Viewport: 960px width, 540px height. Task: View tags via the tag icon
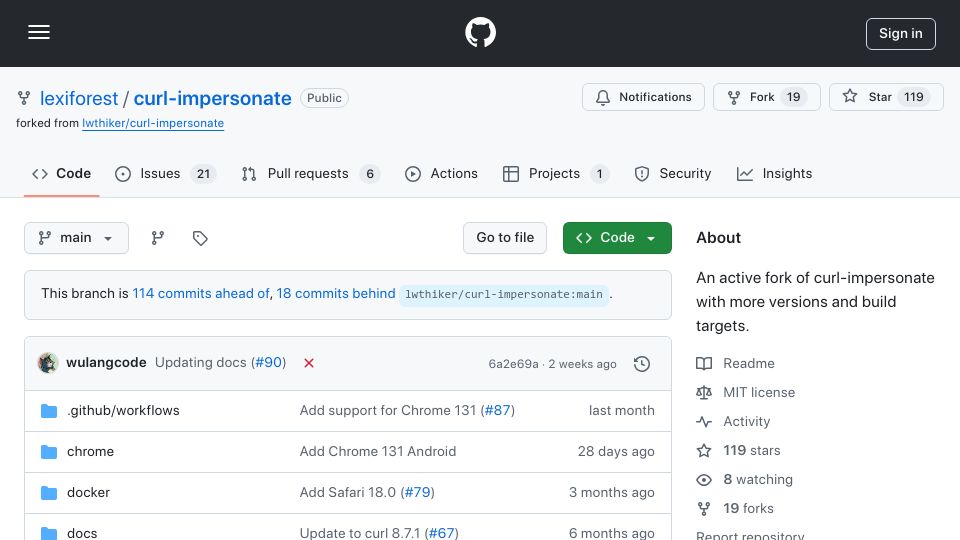[x=200, y=238]
